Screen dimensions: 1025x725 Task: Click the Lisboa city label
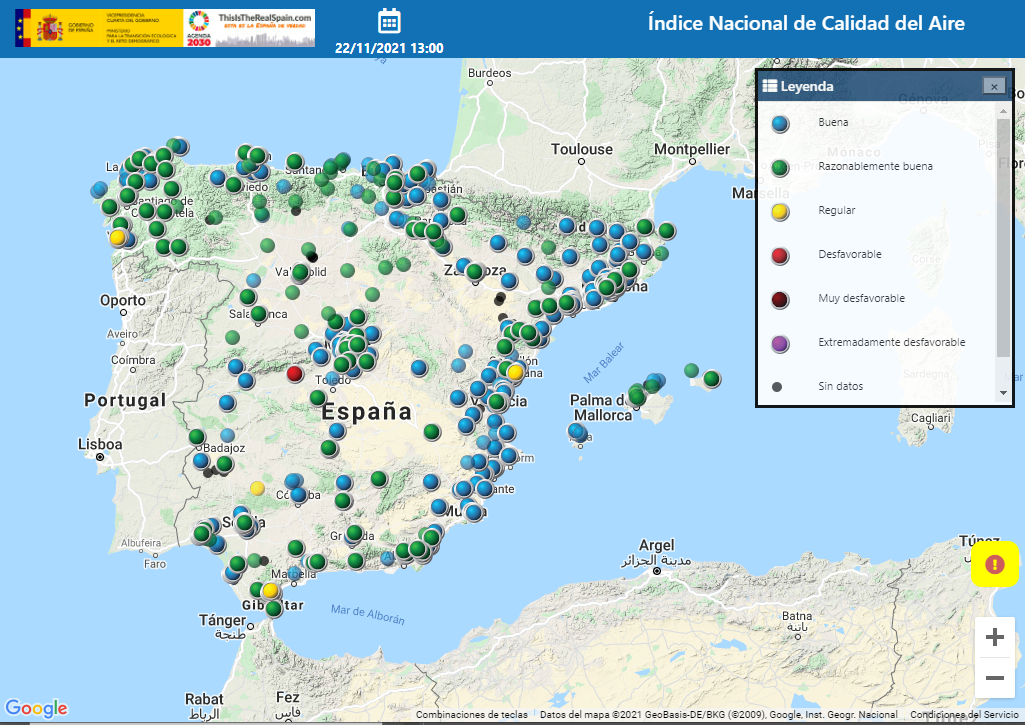[x=100, y=445]
